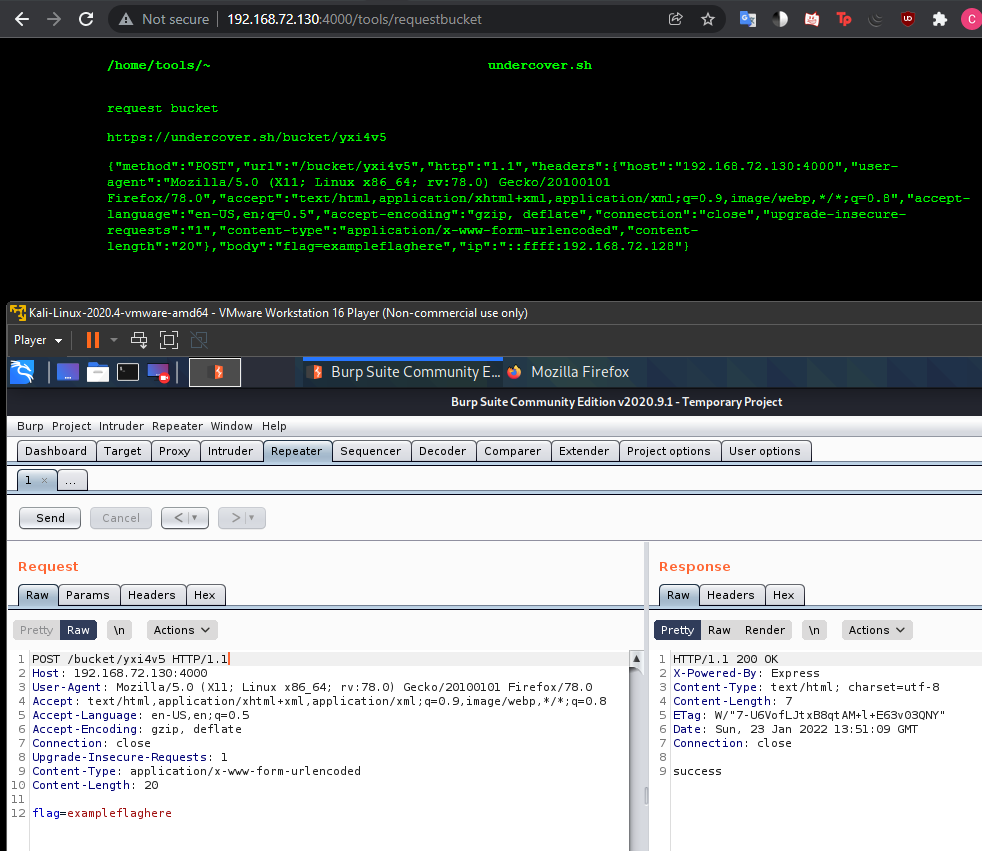Send the Repeater request

[x=50, y=518]
